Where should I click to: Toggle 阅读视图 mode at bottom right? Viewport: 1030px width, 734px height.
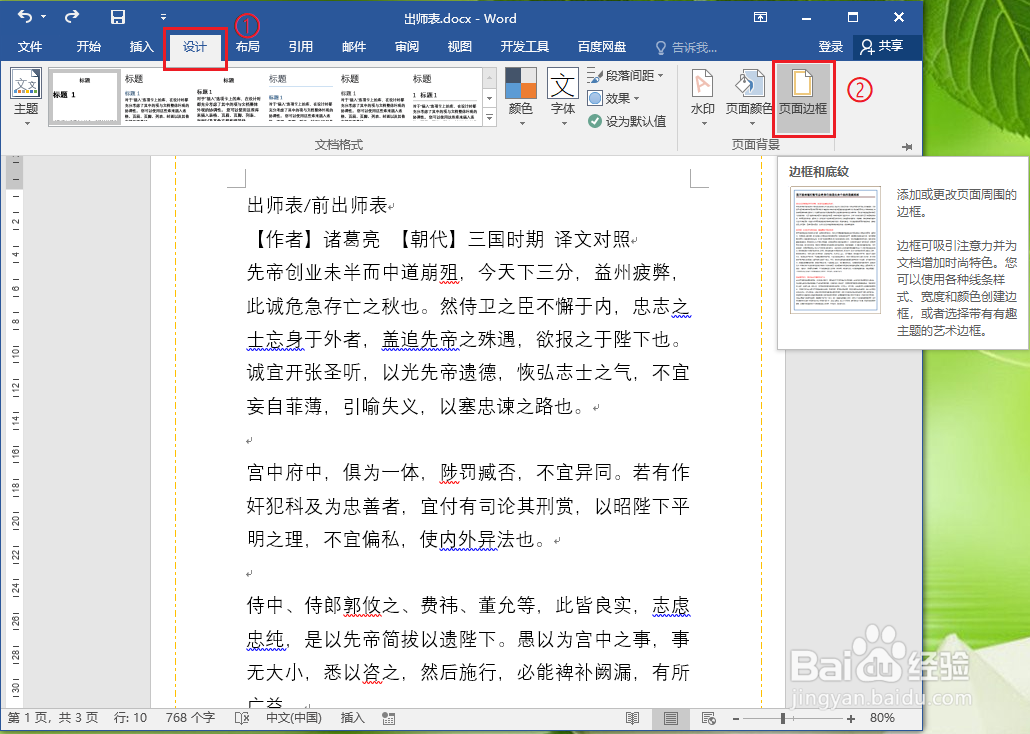pyautogui.click(x=632, y=717)
